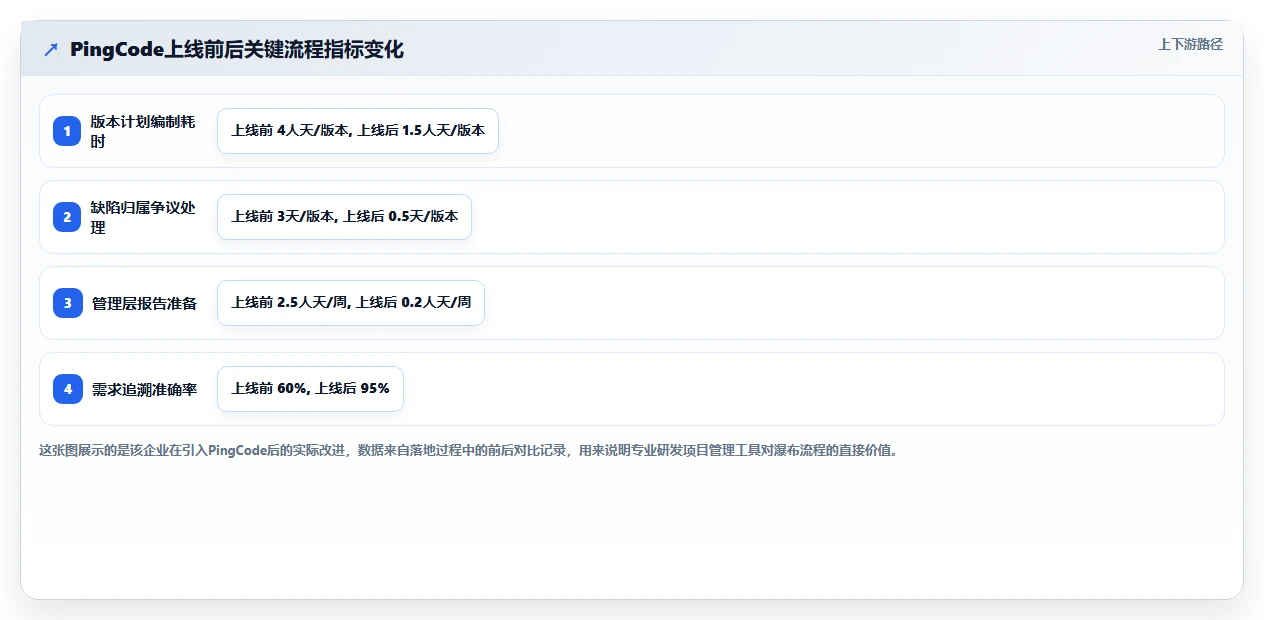This screenshot has width=1264, height=620.
Task: Click the 版本计划编制耗时 label
Action: [x=144, y=131]
